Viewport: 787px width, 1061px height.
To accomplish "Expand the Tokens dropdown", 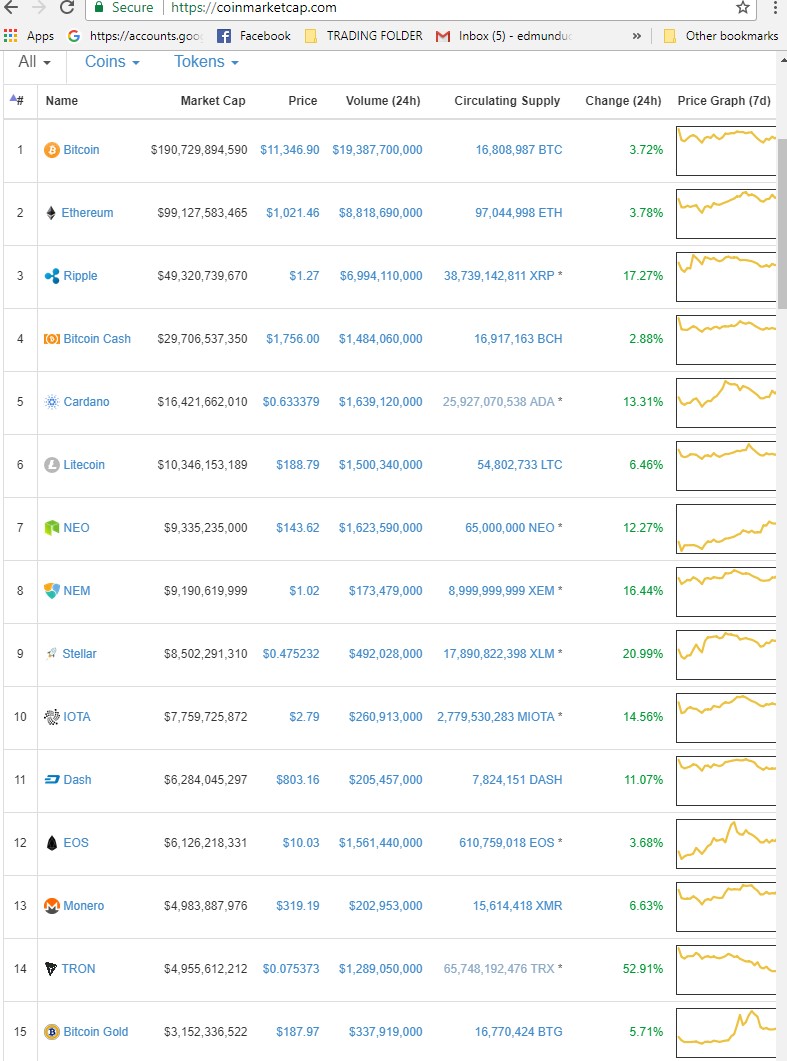I will (x=206, y=62).
